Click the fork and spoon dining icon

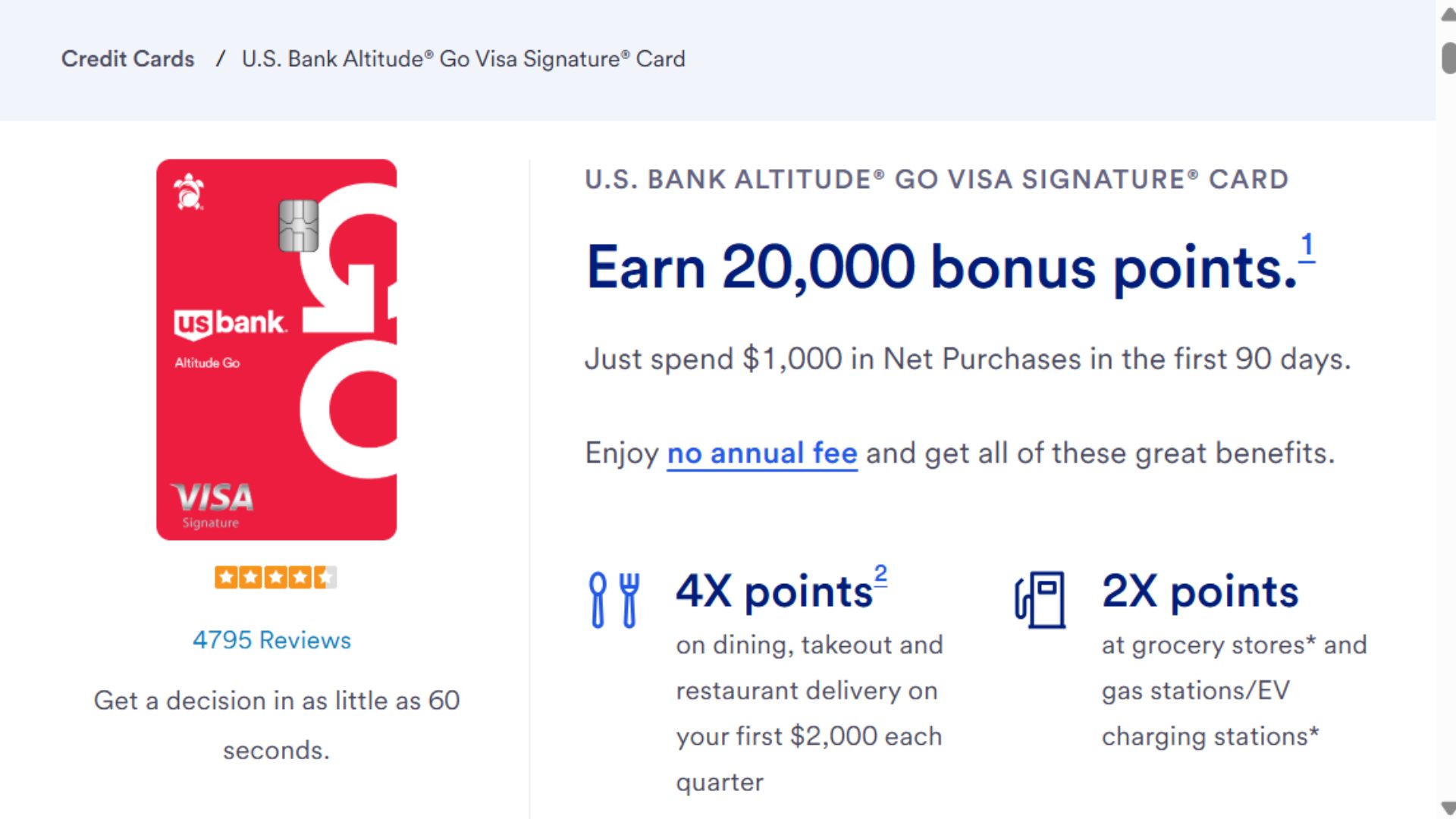point(614,600)
